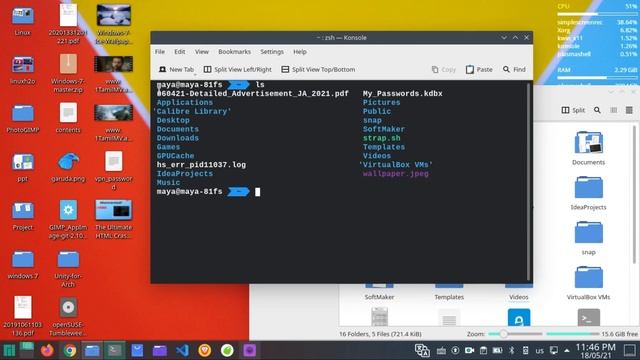The image size is (640, 360).
Task: Open the Bookmarks menu in Konsole
Action: (234, 52)
